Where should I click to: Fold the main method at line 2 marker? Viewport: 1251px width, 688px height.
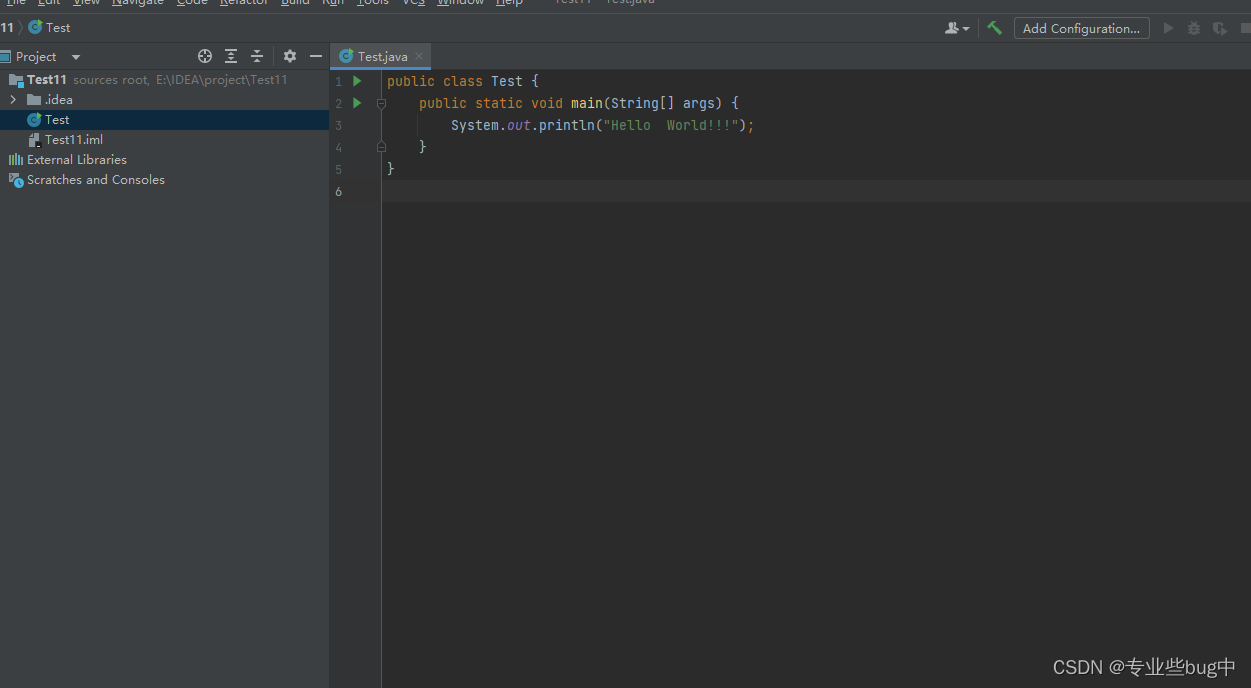(x=381, y=103)
